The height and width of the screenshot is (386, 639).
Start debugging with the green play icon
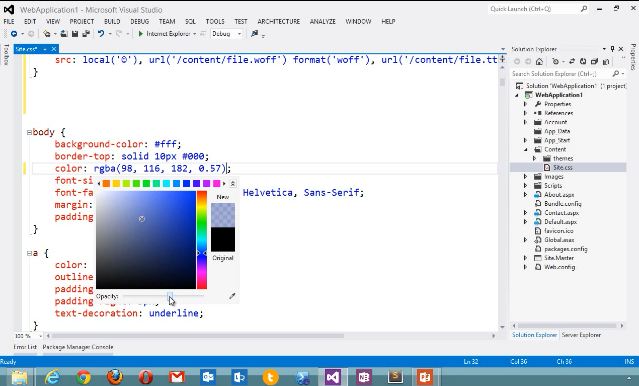141,34
